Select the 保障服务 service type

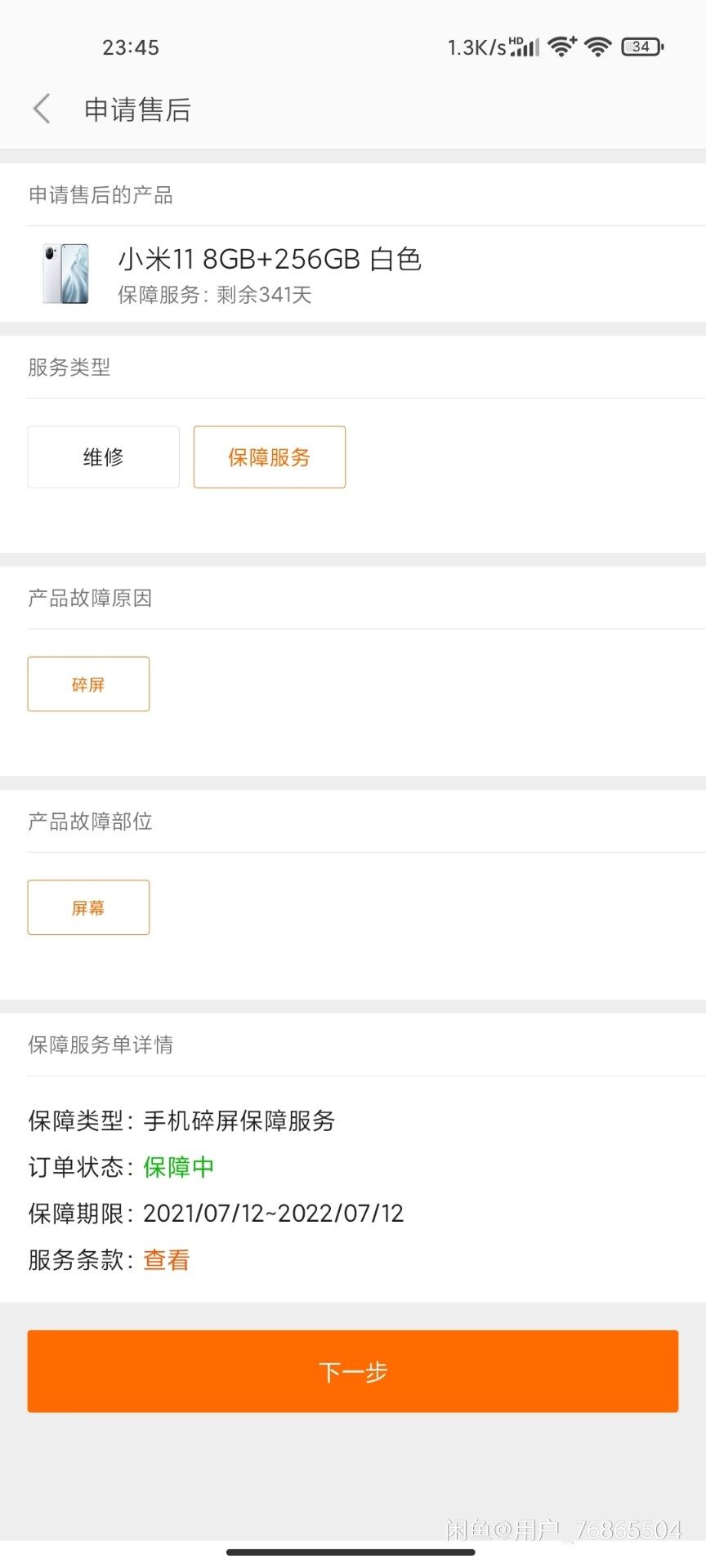pos(270,457)
